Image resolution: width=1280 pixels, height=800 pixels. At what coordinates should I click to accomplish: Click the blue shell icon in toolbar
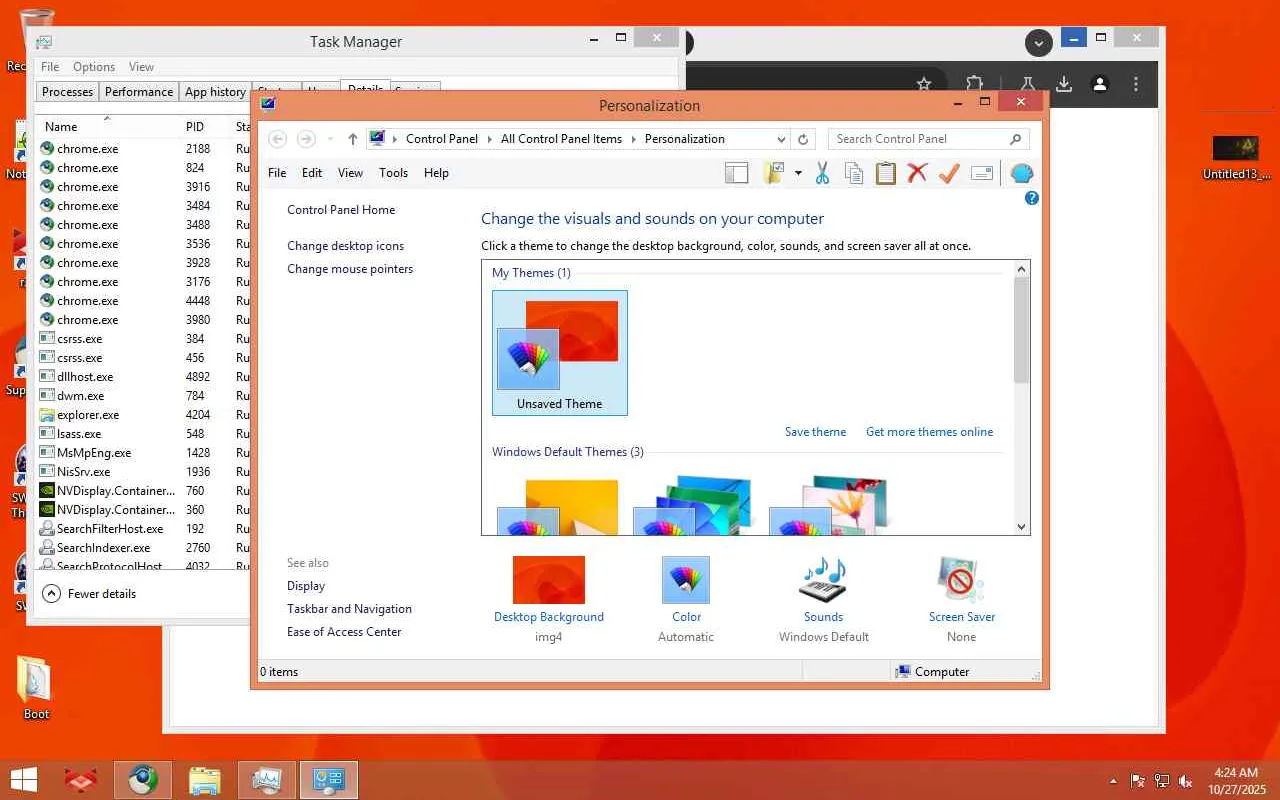pyautogui.click(x=1021, y=173)
